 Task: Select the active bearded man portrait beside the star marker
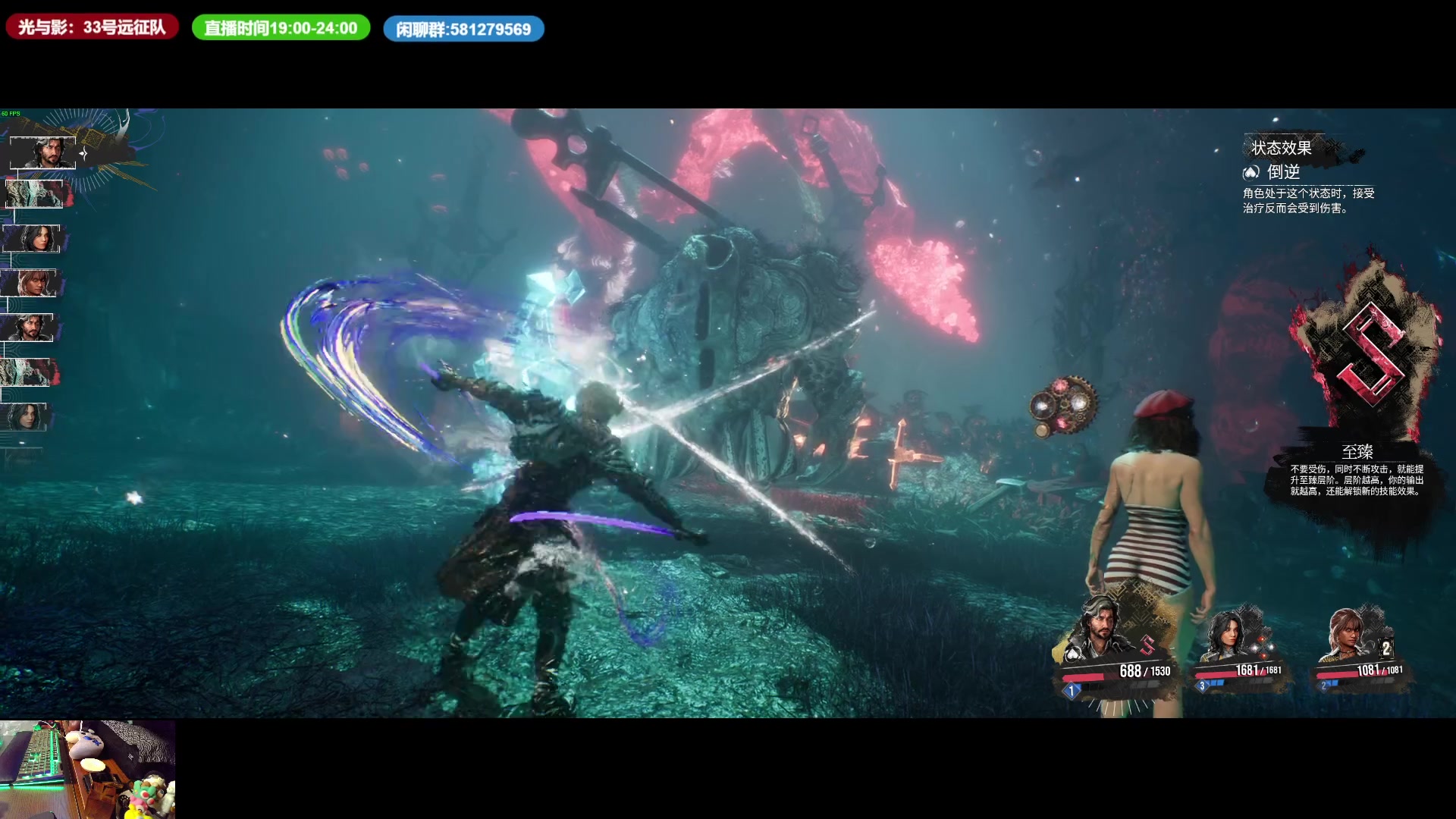click(42, 153)
